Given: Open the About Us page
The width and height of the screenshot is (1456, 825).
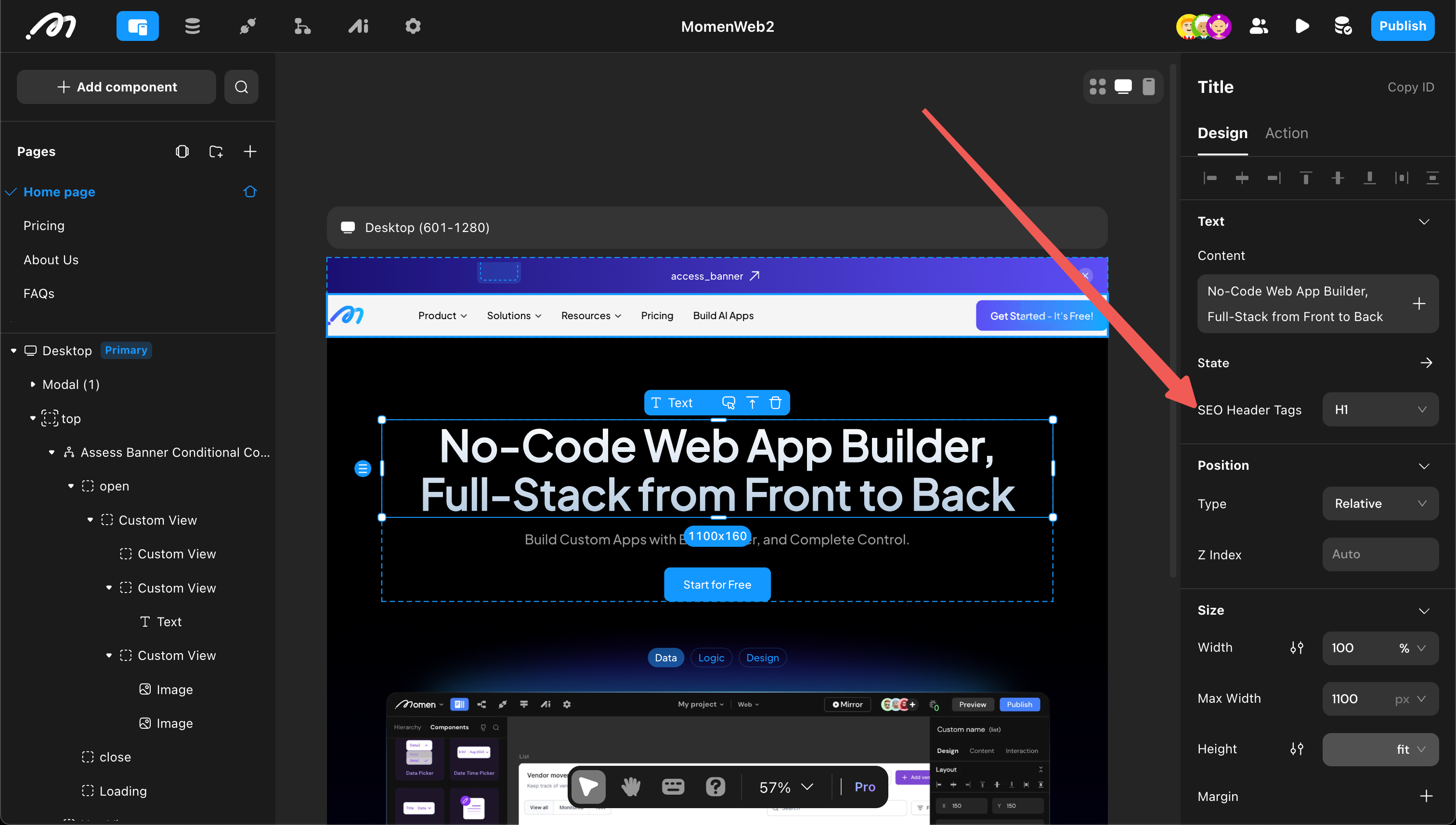Looking at the screenshot, I should [51, 259].
